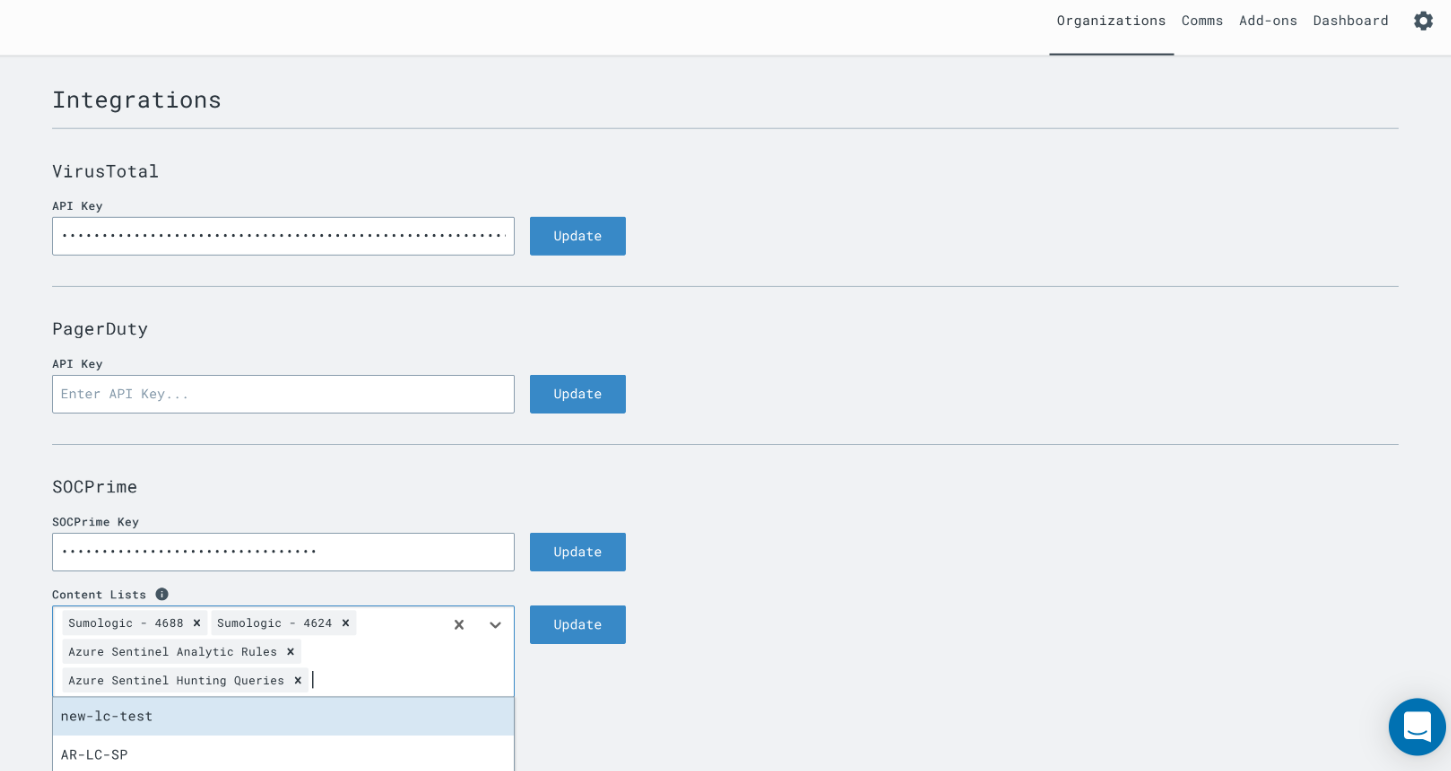
Task: Navigate to the Dashboard
Action: coord(1350,21)
